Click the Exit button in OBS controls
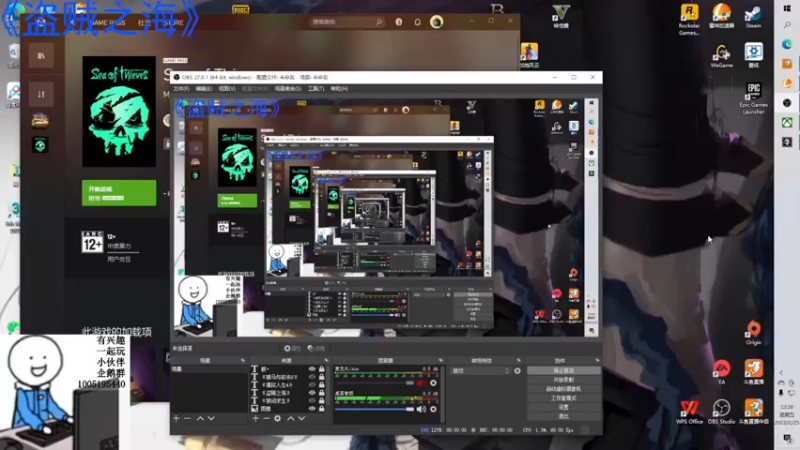 pos(563,416)
